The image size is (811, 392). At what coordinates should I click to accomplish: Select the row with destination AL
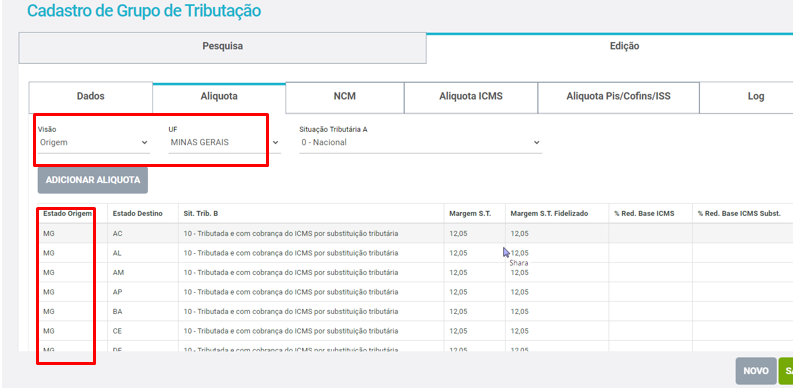(x=415, y=253)
